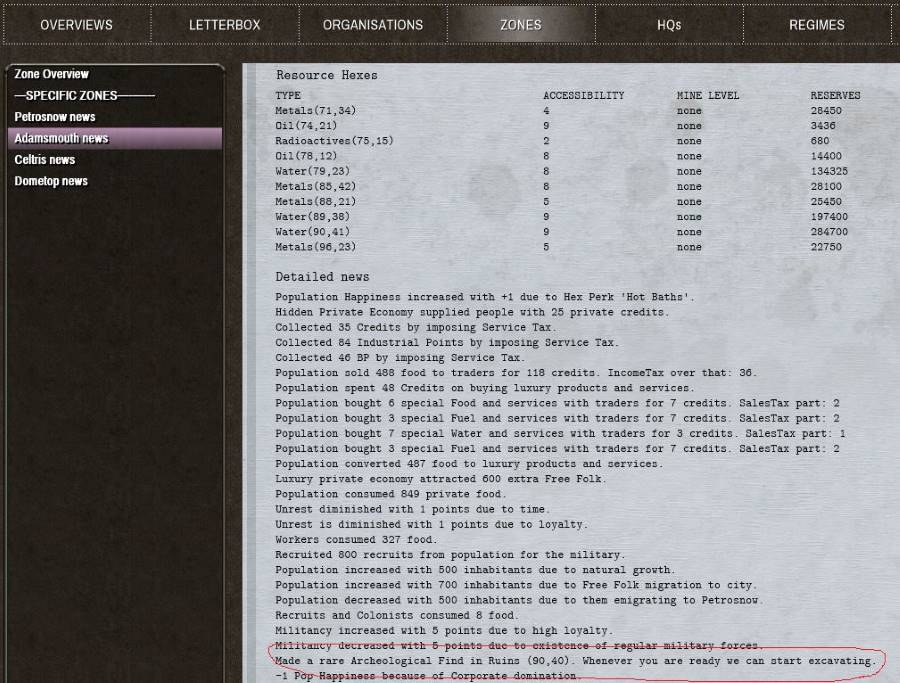Click 'emigrating to Petrosnow' news line
This screenshot has width=900, height=683.
(x=519, y=600)
